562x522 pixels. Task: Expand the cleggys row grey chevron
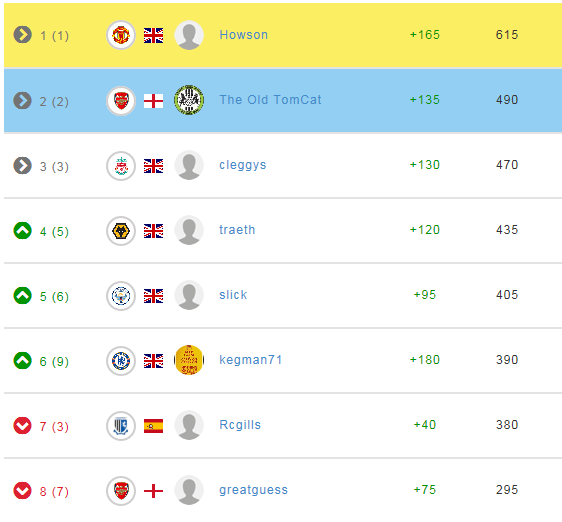coord(23,166)
